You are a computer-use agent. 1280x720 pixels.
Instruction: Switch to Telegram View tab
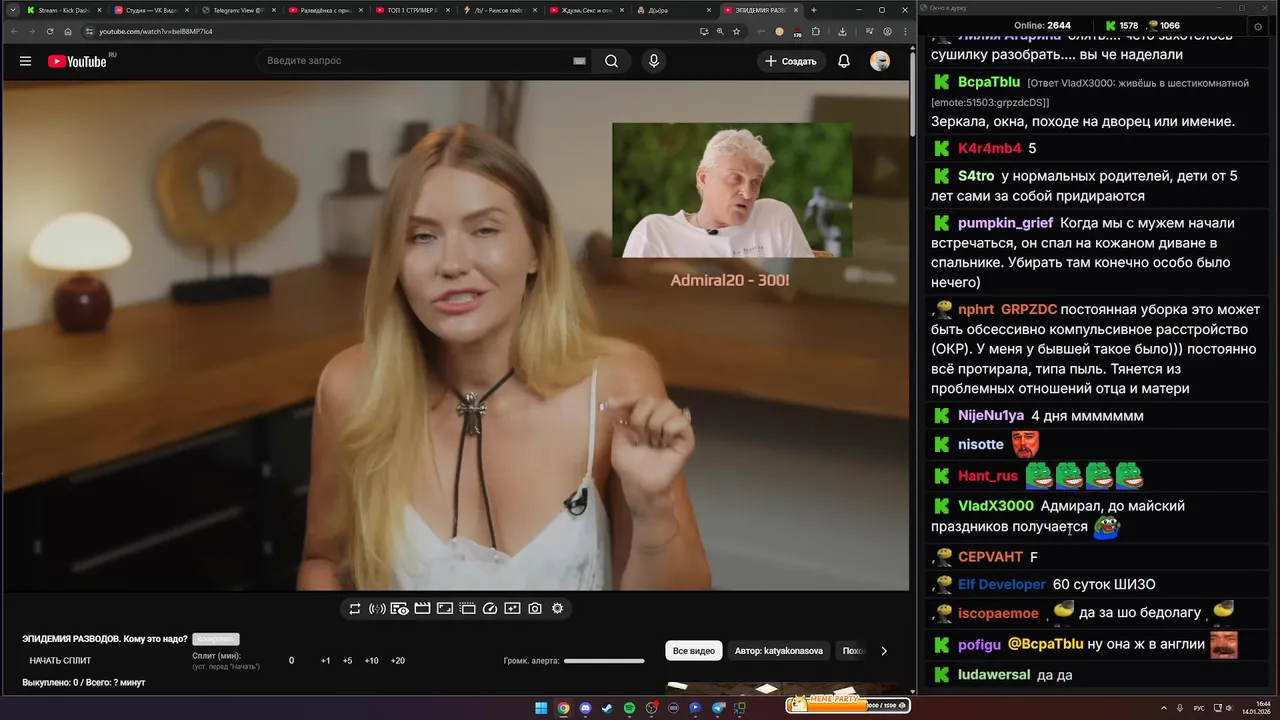(238, 10)
